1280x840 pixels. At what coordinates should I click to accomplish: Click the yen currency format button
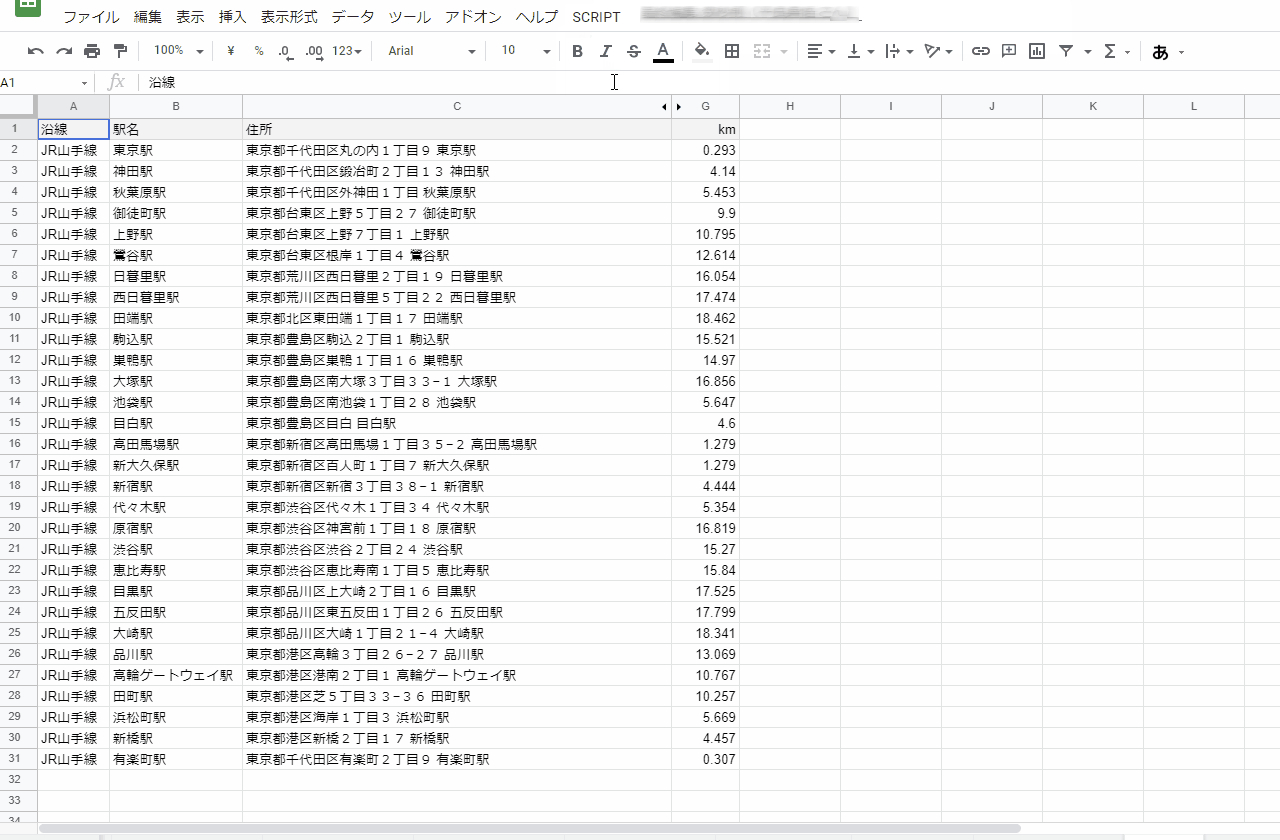pos(231,51)
